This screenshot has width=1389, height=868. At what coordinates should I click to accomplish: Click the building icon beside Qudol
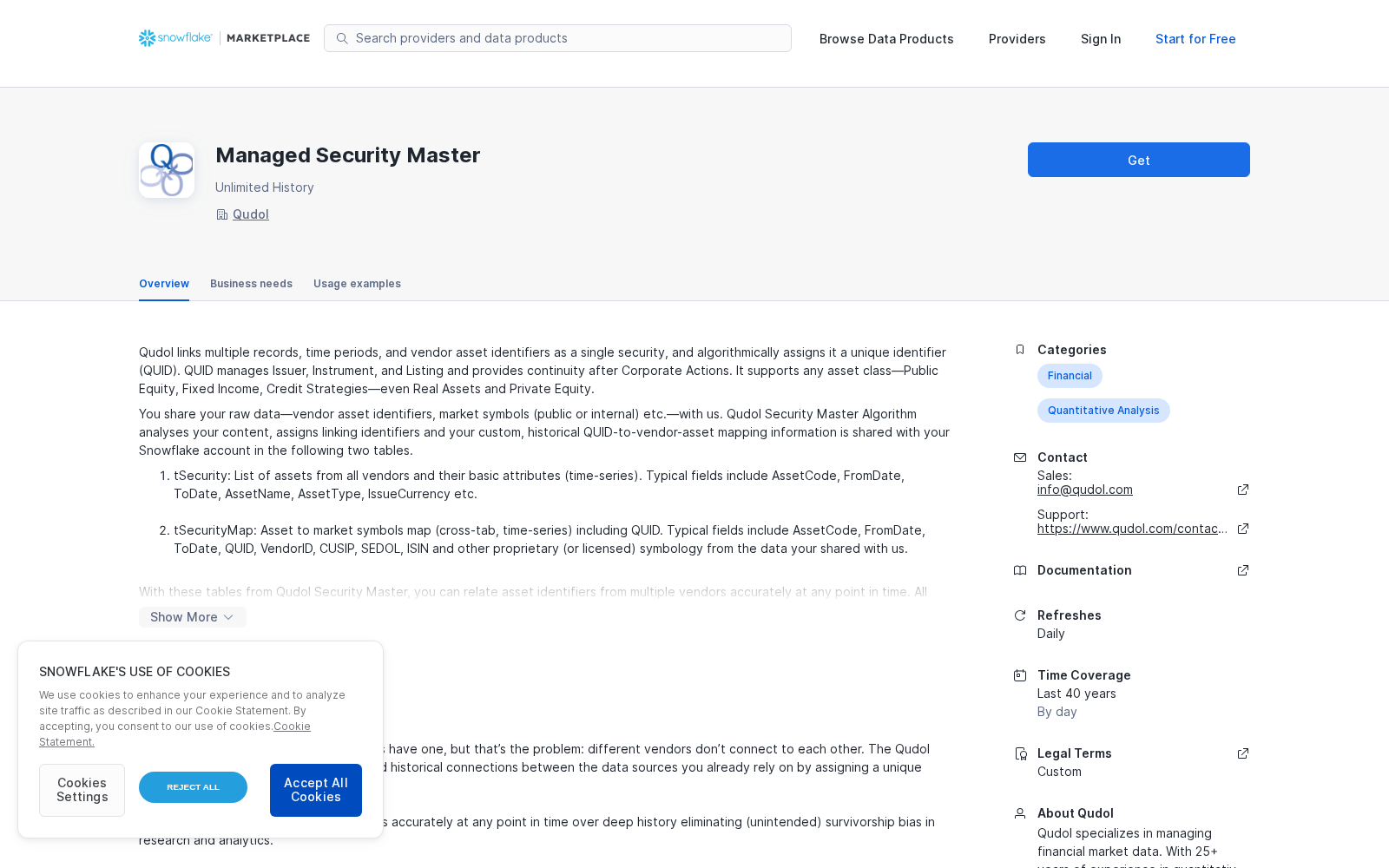221,214
